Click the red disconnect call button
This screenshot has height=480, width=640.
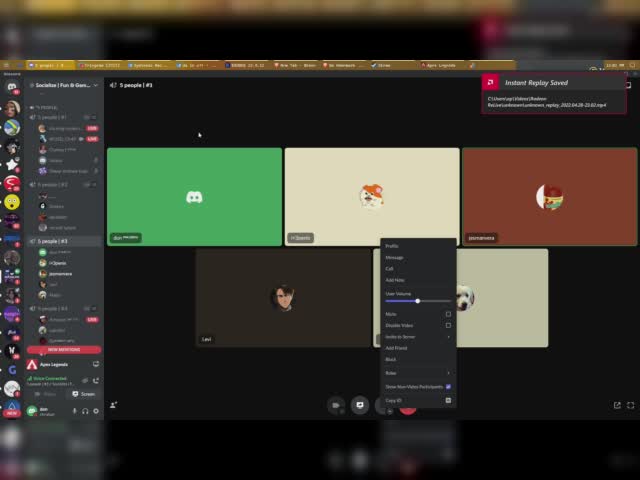pyautogui.click(x=408, y=410)
